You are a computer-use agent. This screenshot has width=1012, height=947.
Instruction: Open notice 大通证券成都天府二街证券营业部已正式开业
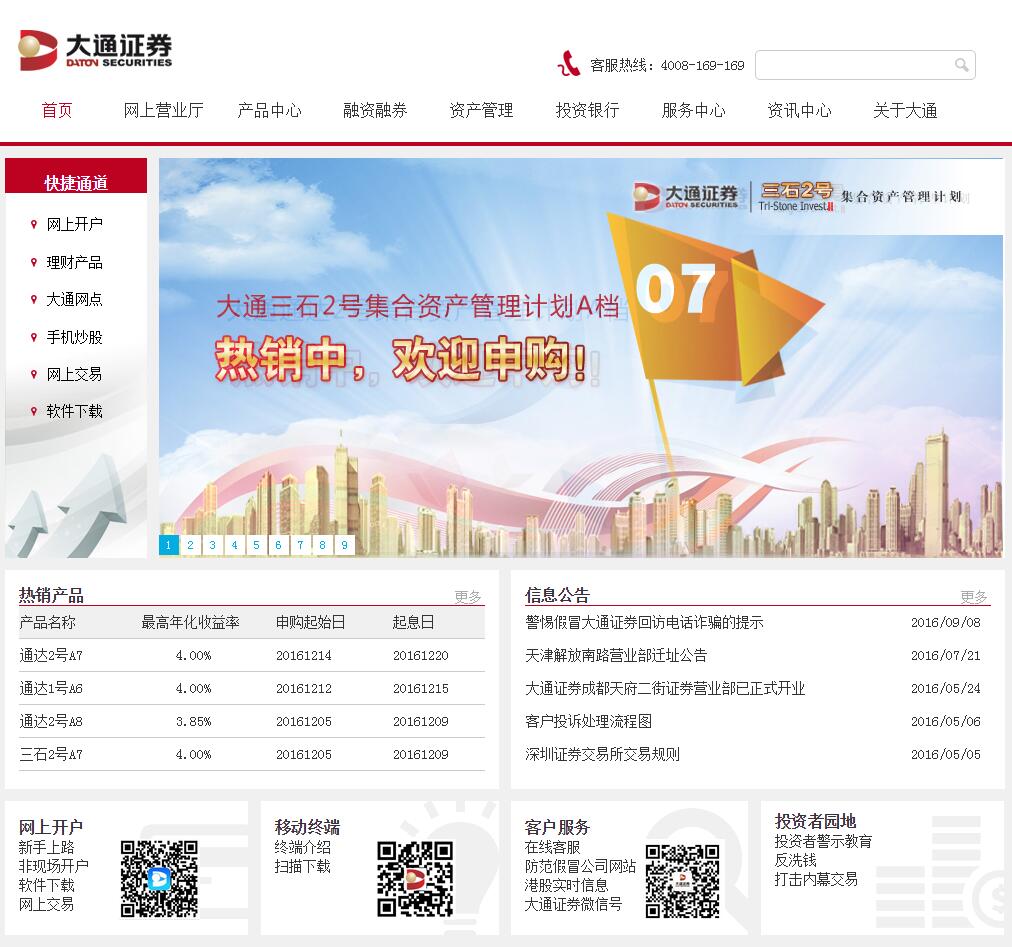pos(665,688)
